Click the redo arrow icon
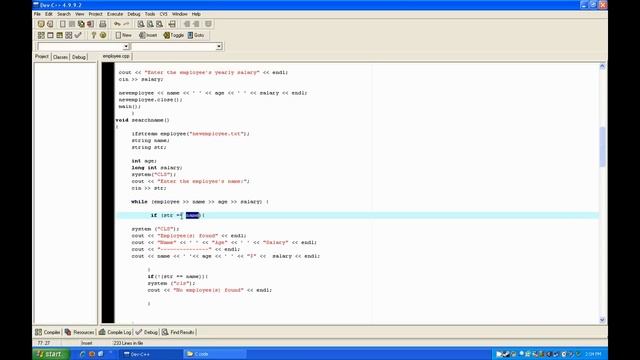The height and width of the screenshot is (360, 640). click(127, 24)
